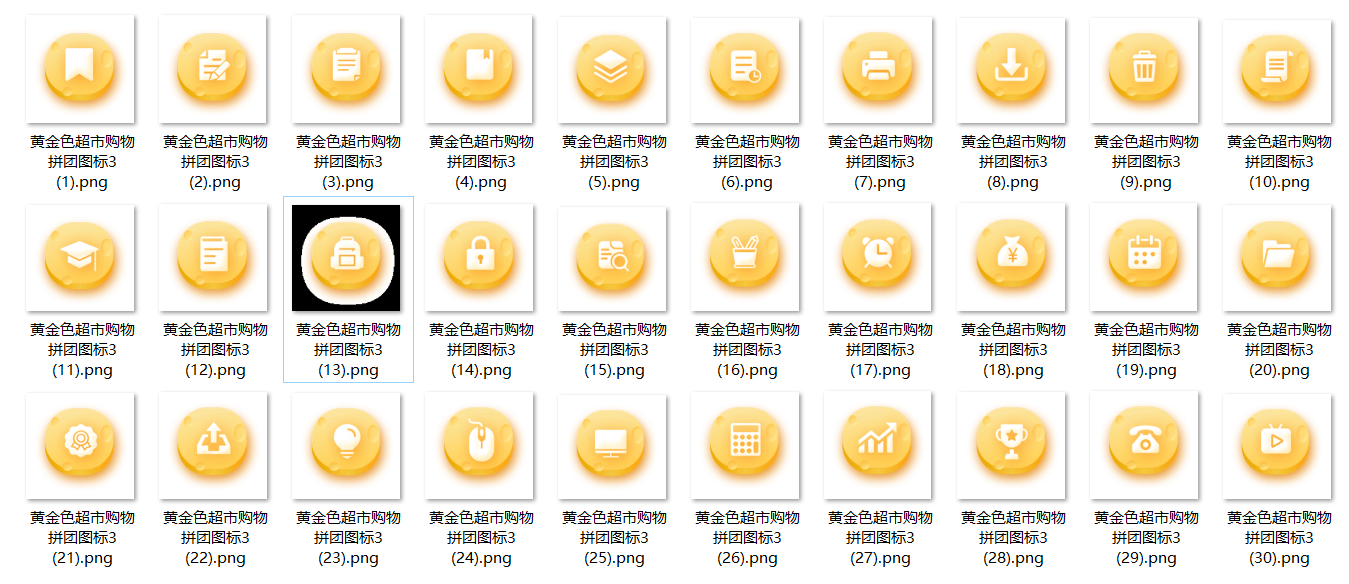Click file name ending in (7).png
The image size is (1349, 584).
[878, 162]
